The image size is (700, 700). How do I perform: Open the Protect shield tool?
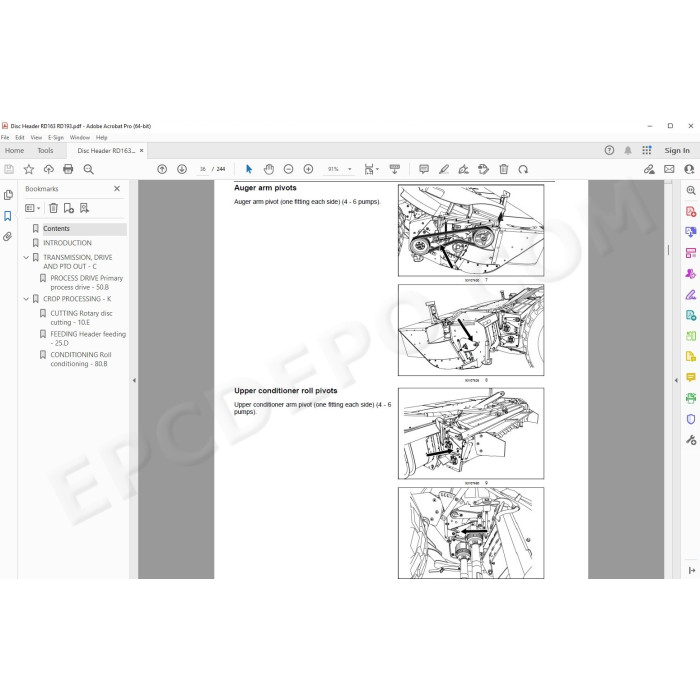tap(691, 419)
